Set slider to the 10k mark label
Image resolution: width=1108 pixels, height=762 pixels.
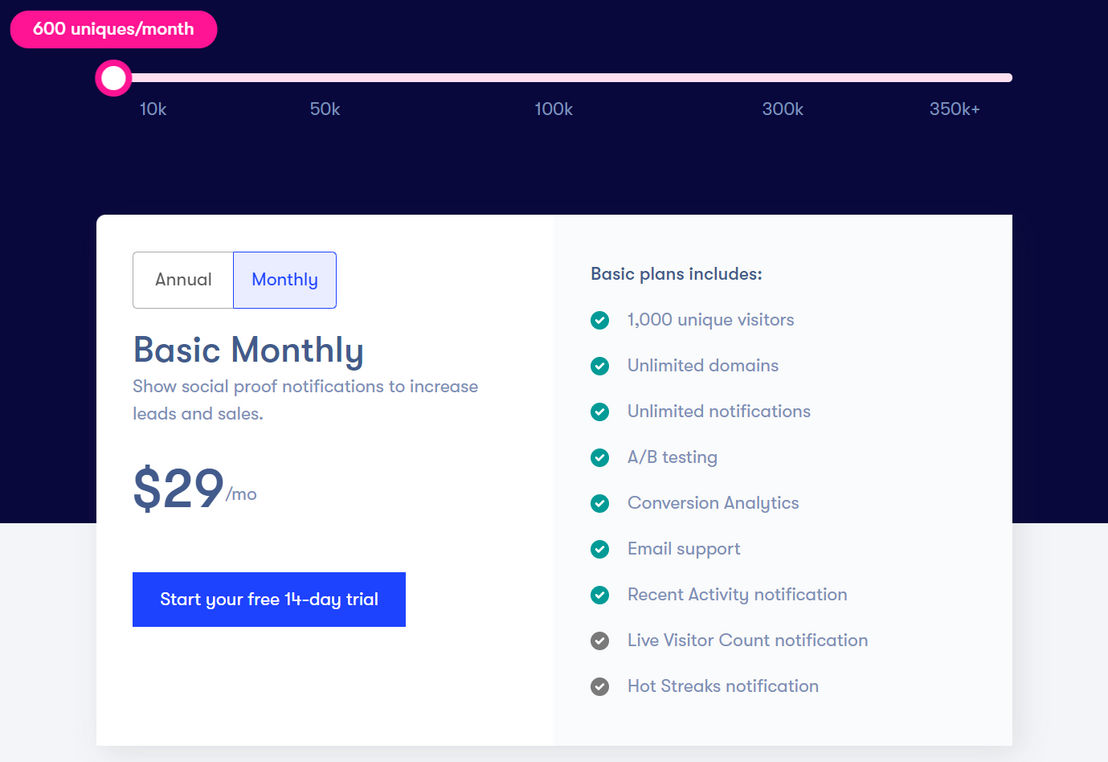153,109
